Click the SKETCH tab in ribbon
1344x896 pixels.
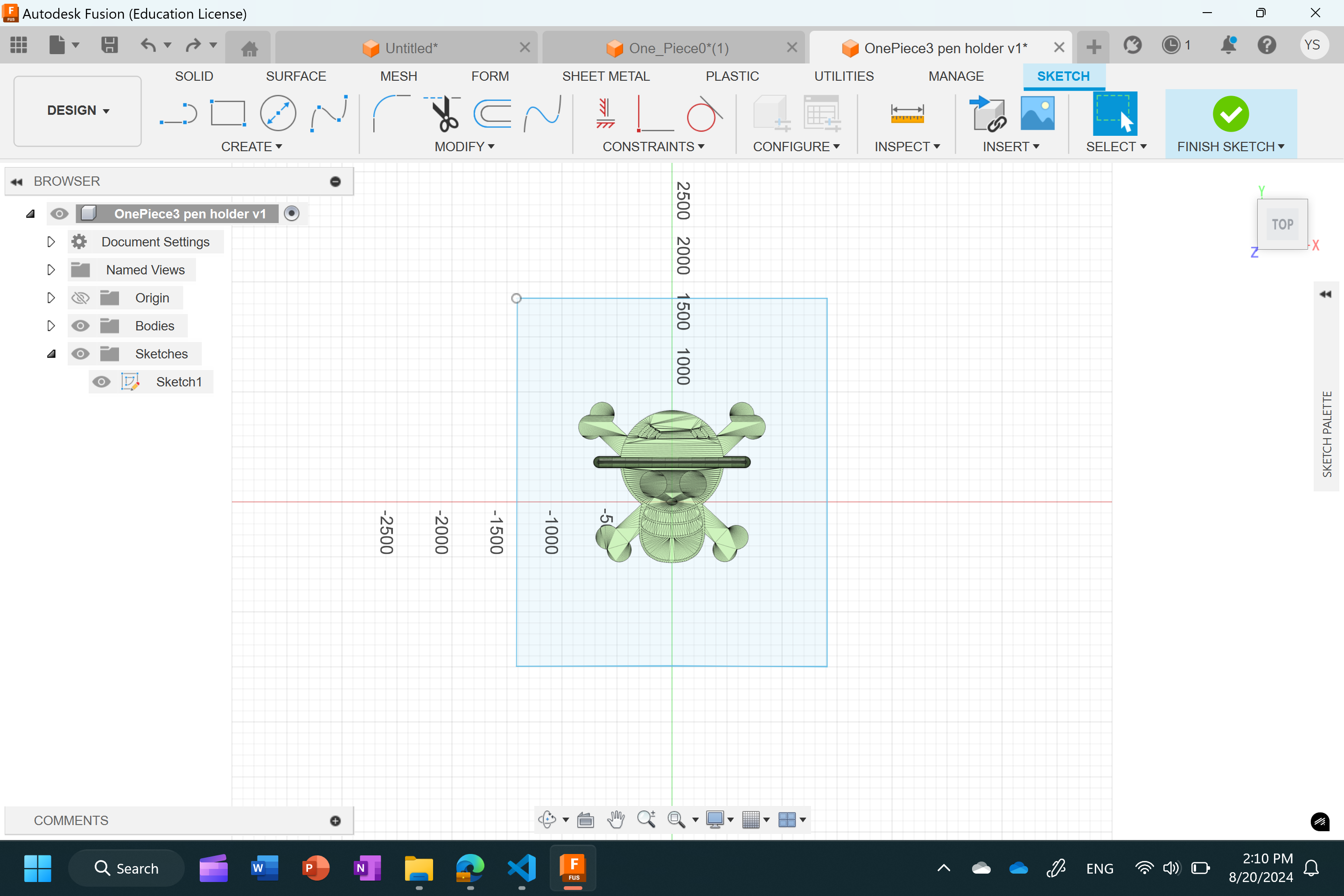tap(1062, 76)
